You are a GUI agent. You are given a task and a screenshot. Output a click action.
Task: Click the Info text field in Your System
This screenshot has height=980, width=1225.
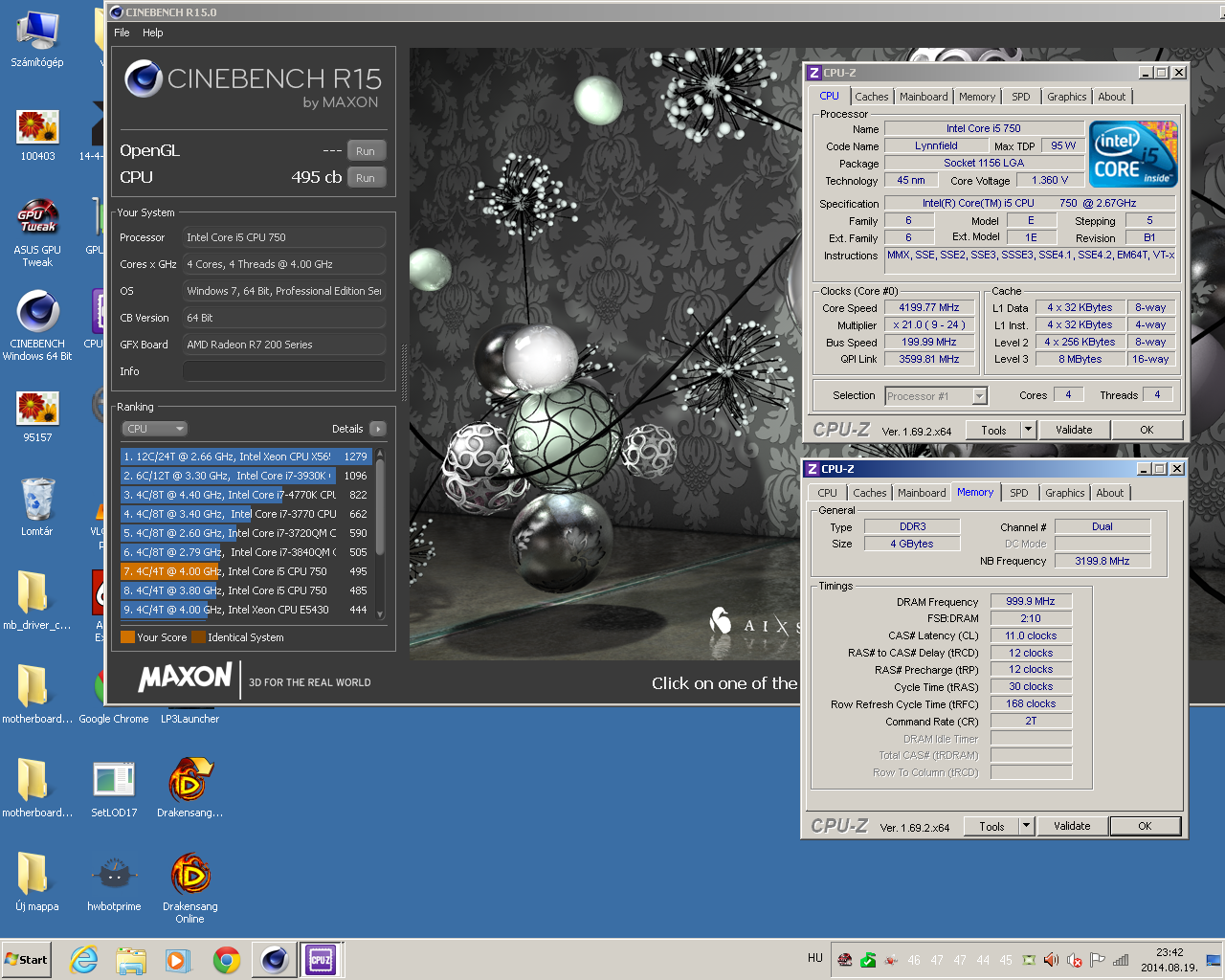click(x=284, y=371)
